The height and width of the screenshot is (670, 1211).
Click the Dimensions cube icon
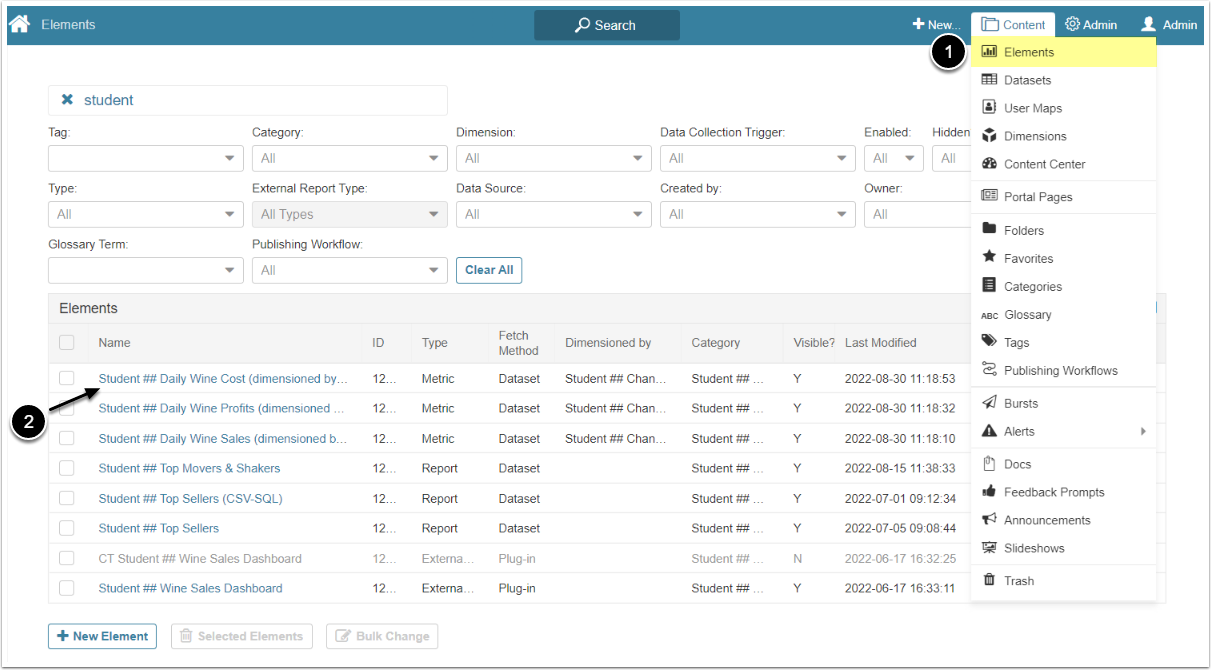point(989,136)
